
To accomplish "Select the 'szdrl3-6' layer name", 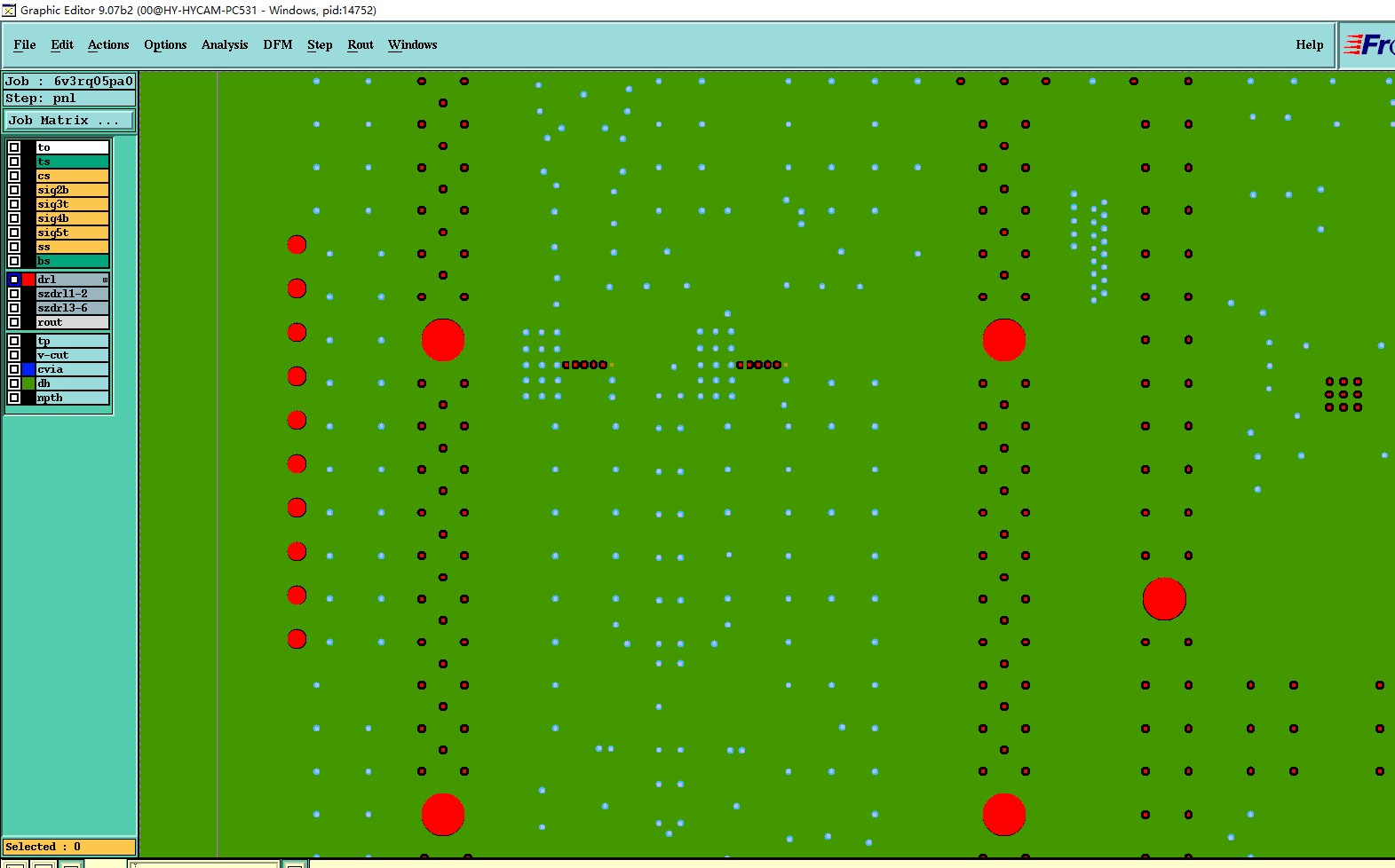I will [73, 308].
